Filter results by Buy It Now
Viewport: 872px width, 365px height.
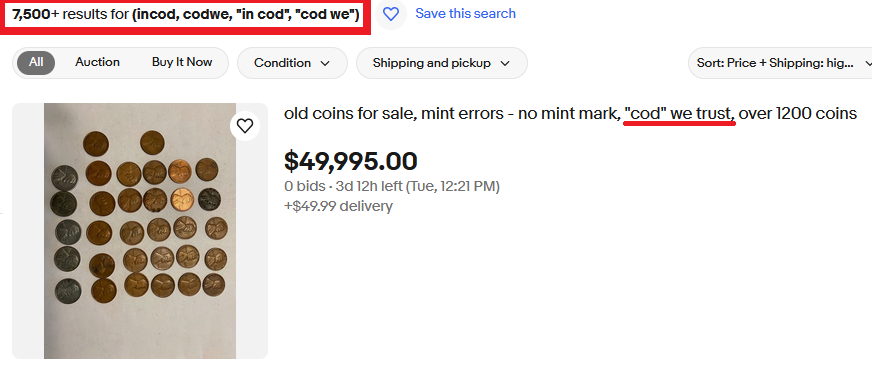tap(182, 62)
